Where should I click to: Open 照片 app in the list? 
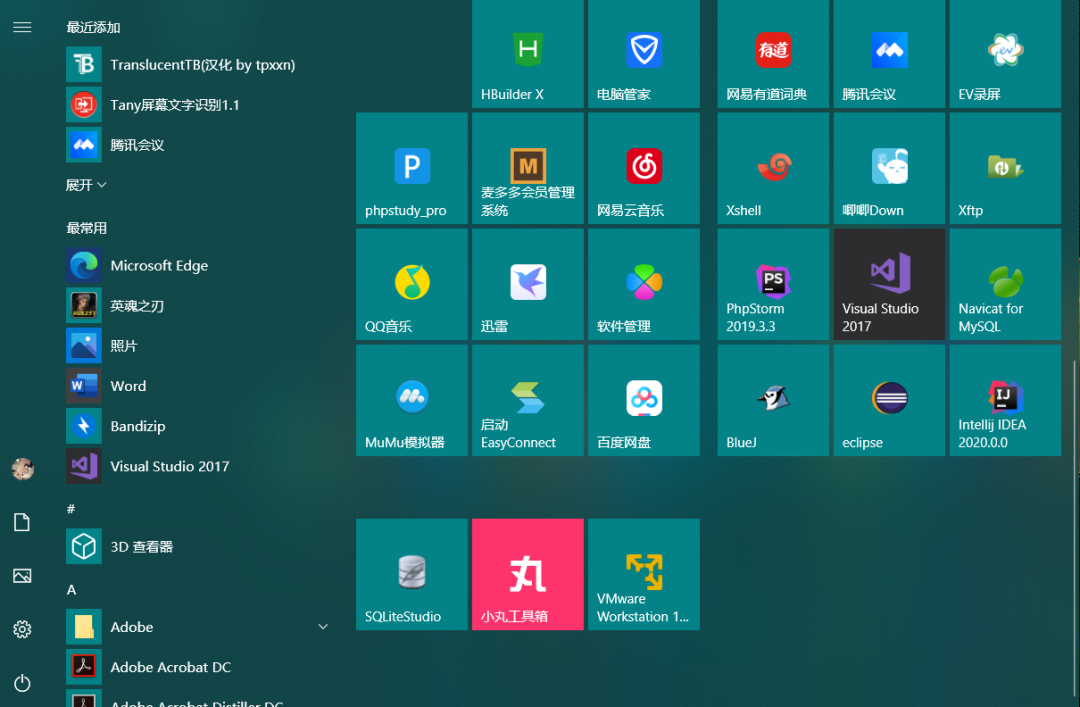click(200, 346)
